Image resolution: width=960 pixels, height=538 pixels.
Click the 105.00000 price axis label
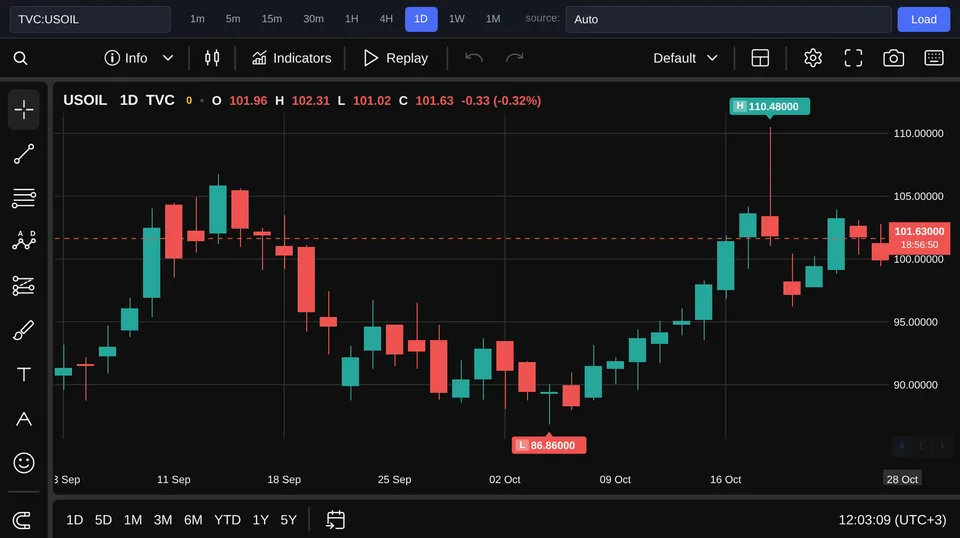point(918,196)
